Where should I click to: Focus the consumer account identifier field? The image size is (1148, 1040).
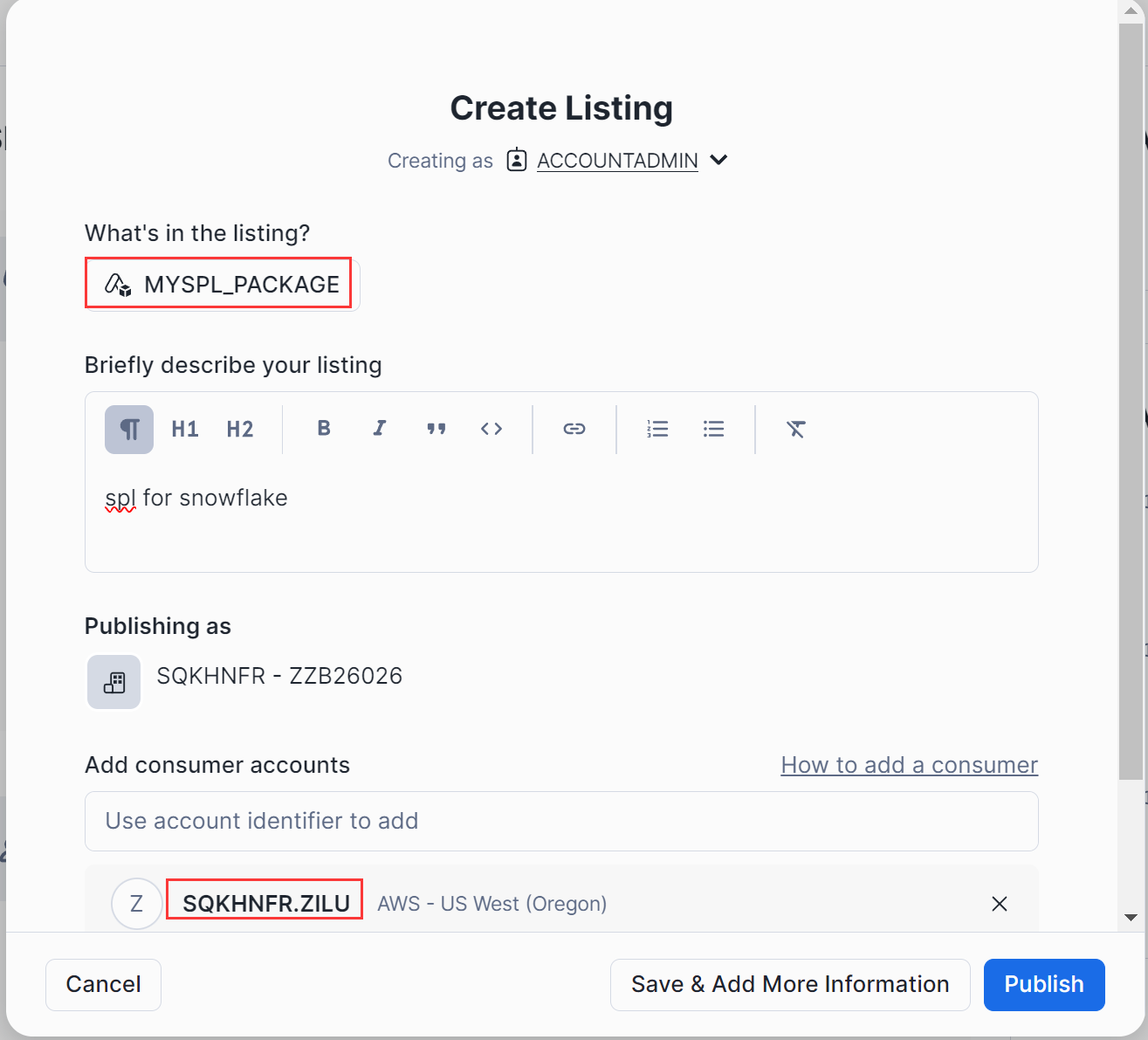(x=560, y=821)
